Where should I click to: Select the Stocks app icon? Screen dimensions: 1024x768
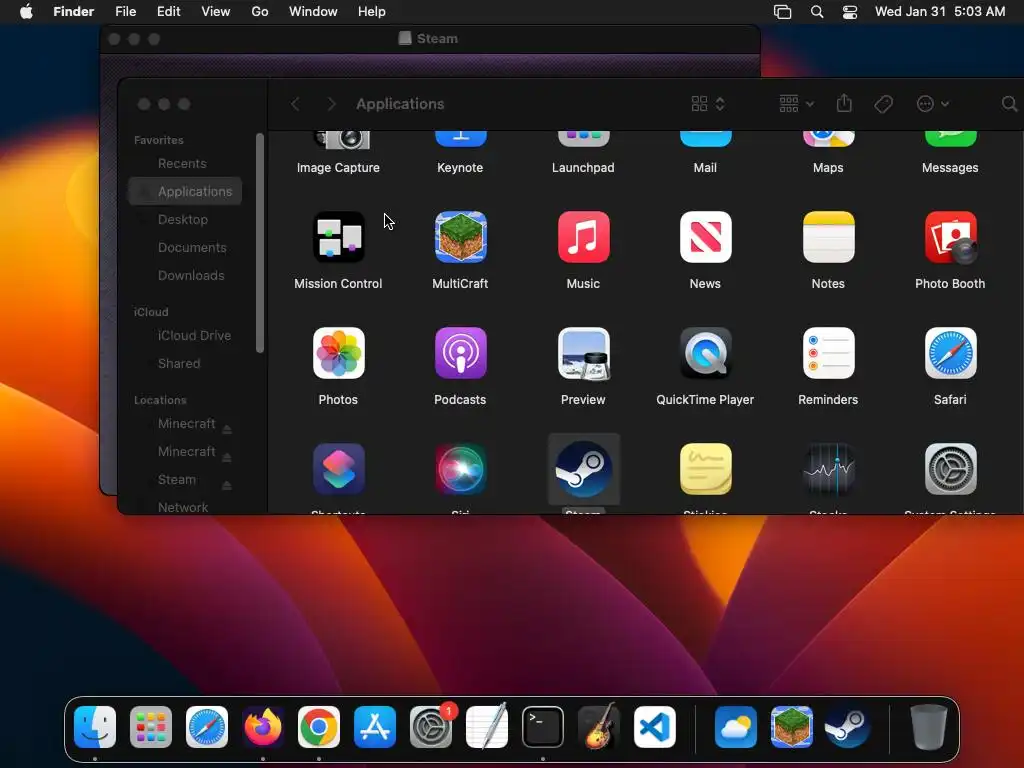[828, 470]
